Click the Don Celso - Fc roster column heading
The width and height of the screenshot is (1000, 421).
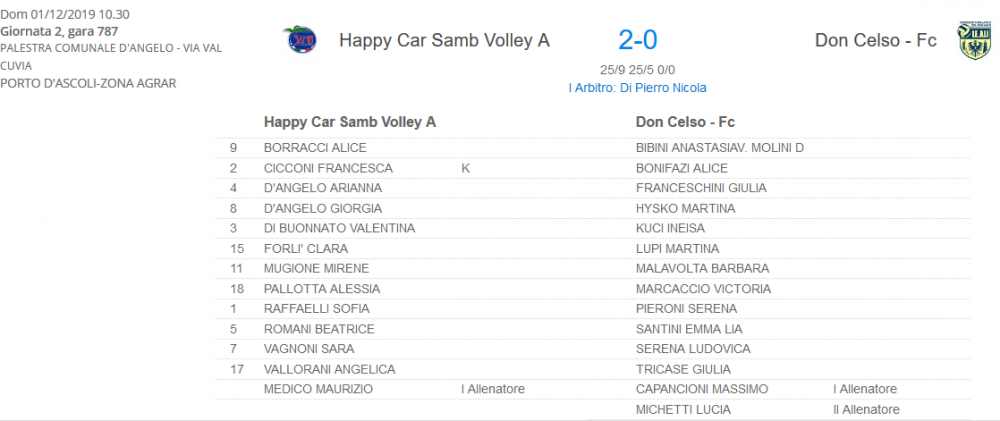point(686,122)
